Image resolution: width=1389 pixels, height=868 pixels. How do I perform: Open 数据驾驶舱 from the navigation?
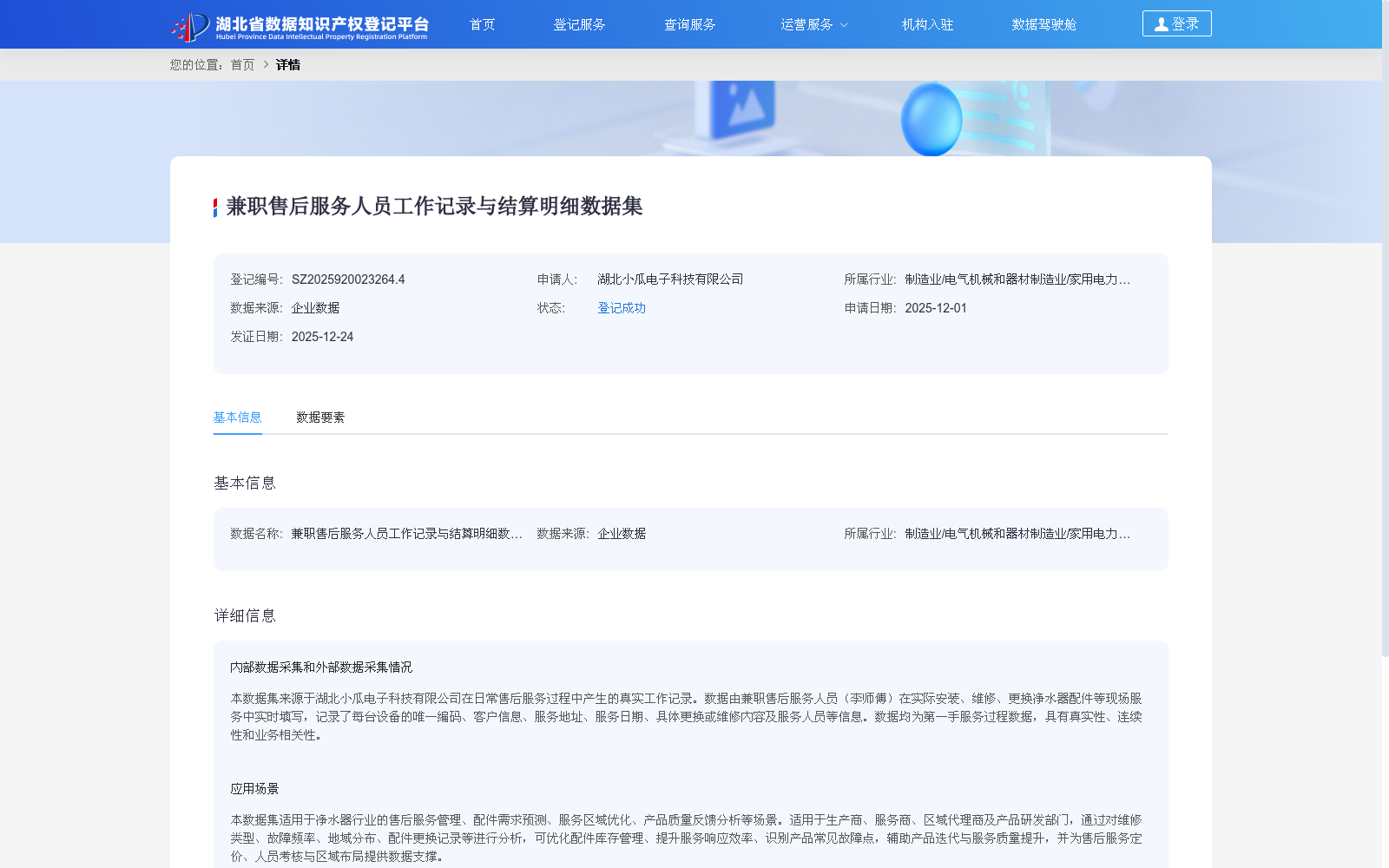click(1043, 24)
